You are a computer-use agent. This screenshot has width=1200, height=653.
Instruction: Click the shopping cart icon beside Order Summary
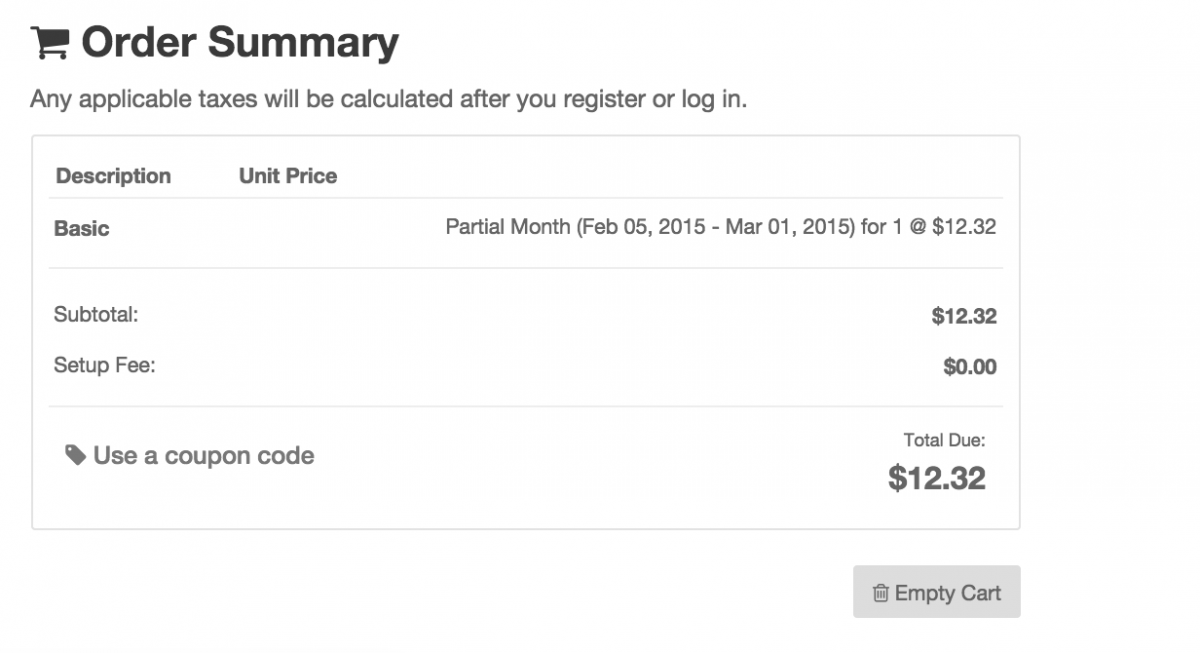(x=49, y=42)
